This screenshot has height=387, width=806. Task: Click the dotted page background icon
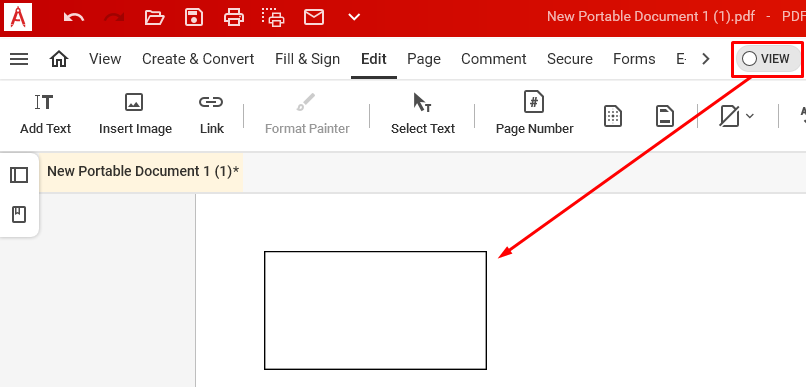613,117
